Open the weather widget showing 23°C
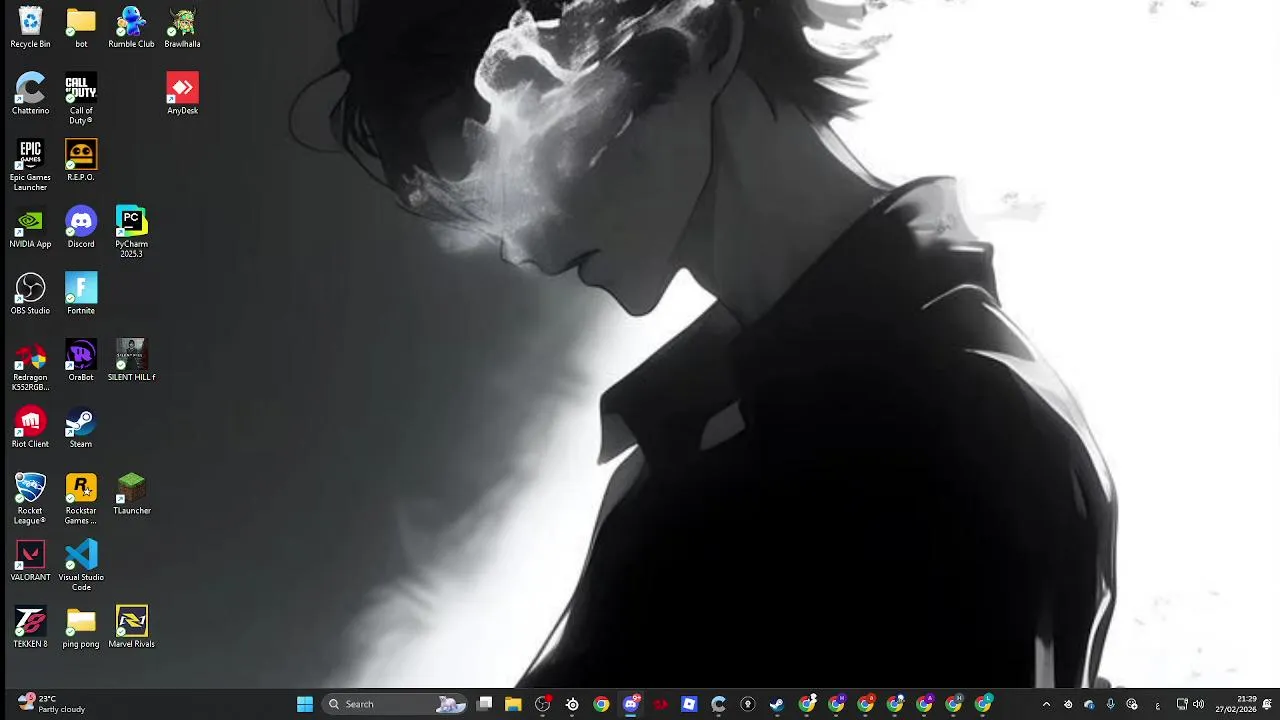This screenshot has height=720, width=1280. tap(52, 704)
